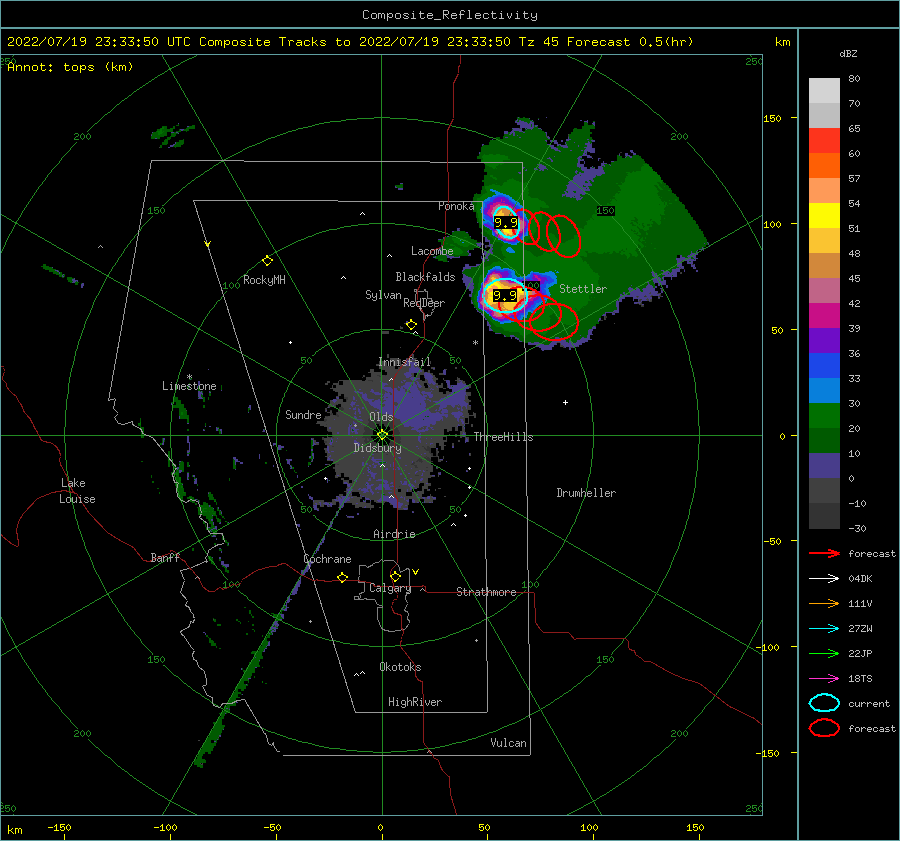The height and width of the screenshot is (841, 900).
Task: Click the yellow diamond marker above Calgary
Action: (x=395, y=576)
